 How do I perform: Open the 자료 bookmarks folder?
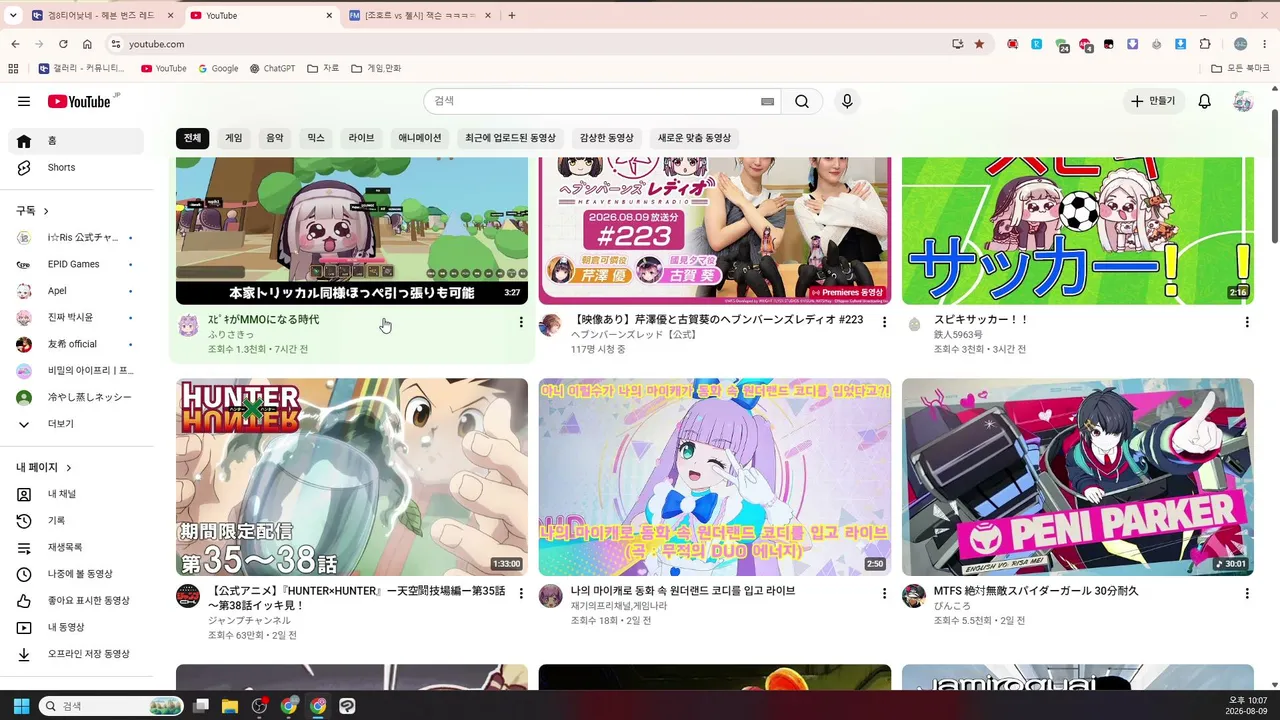pyautogui.click(x=323, y=69)
